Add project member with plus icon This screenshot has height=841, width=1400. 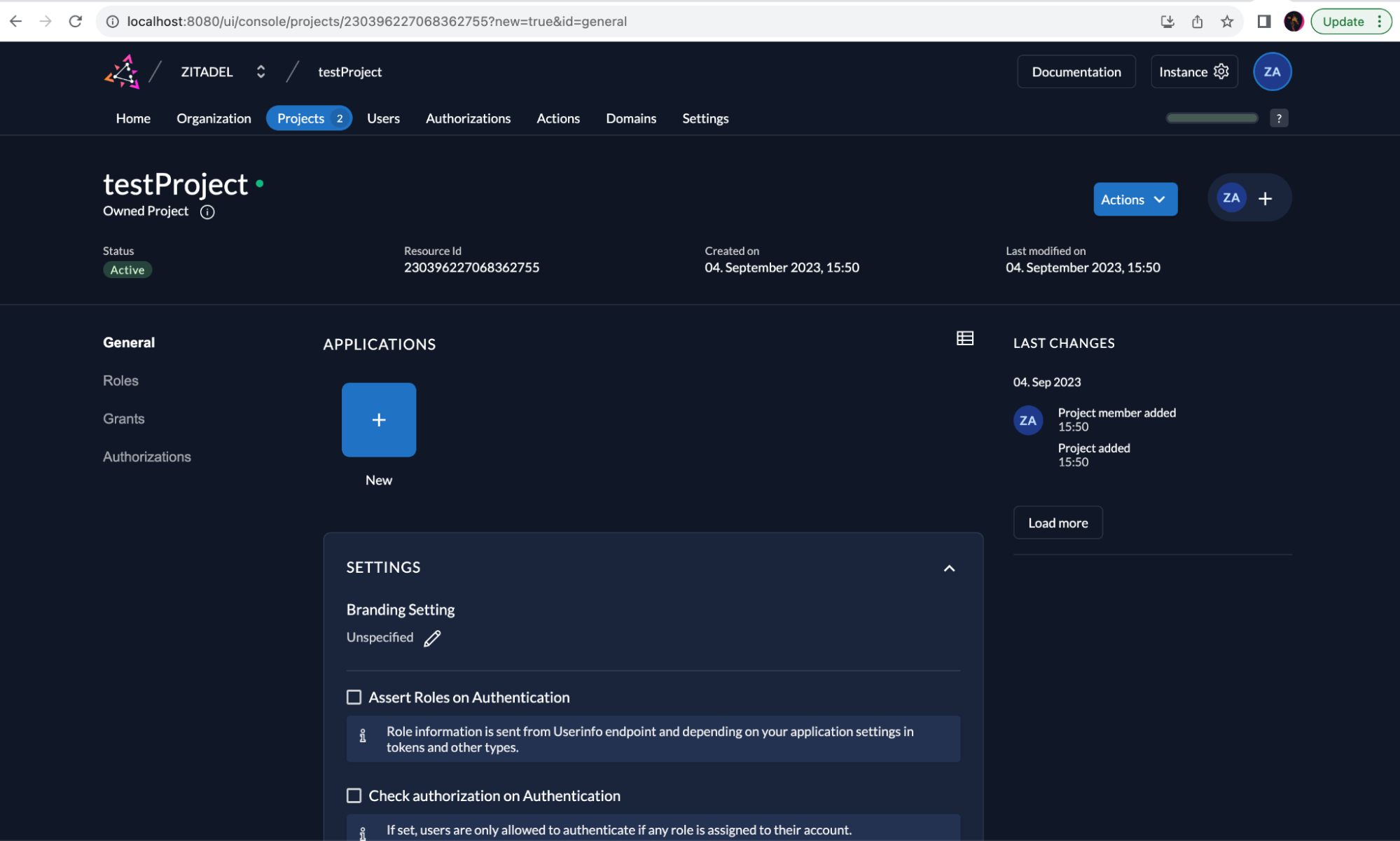point(1265,199)
